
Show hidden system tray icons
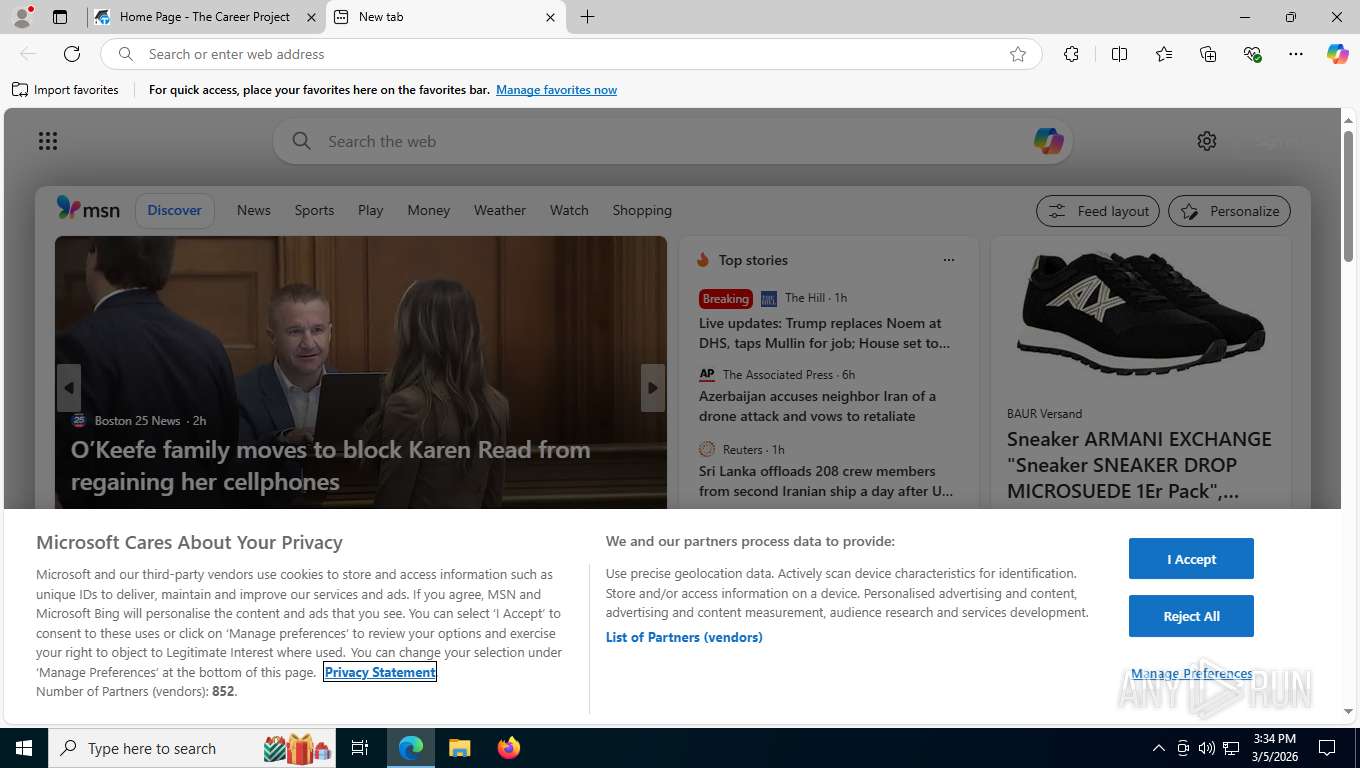[1158, 748]
